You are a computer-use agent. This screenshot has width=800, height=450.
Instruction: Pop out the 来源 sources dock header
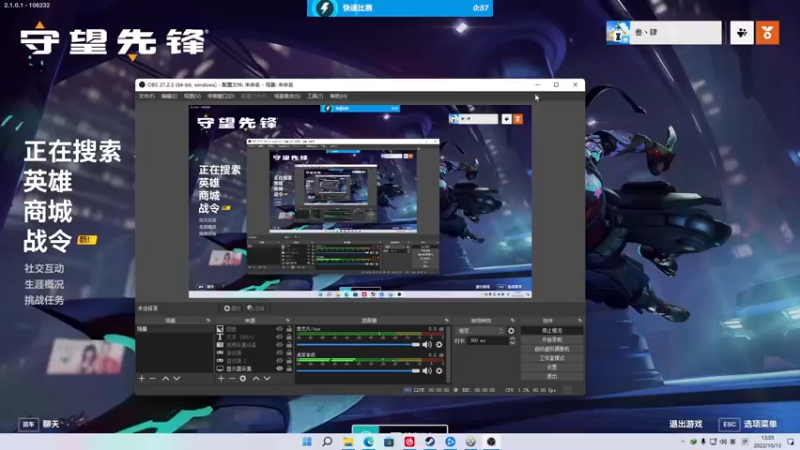point(288,320)
